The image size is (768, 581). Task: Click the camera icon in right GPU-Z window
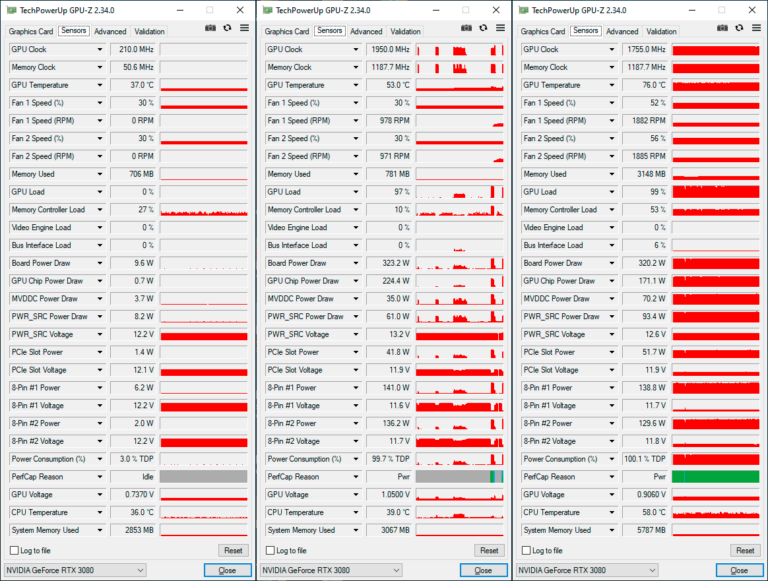coord(722,29)
